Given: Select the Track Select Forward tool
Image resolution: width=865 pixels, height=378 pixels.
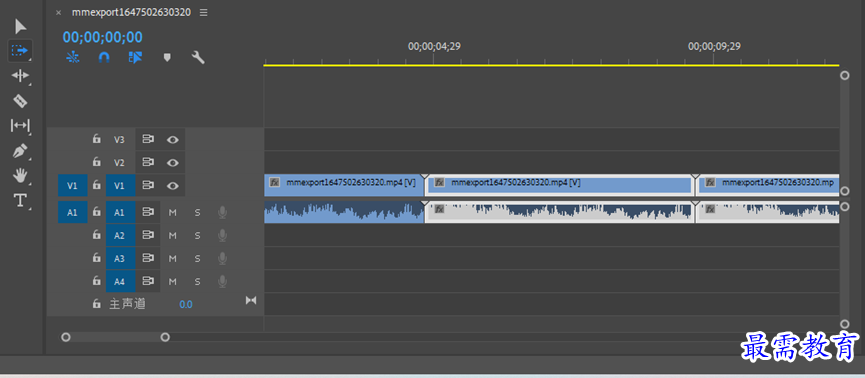Looking at the screenshot, I should point(20,50).
